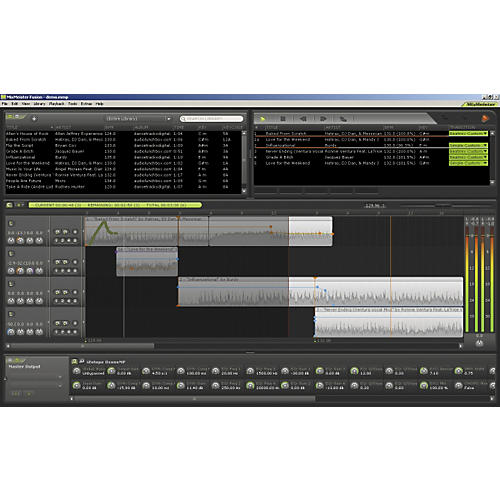Jump to previous track using back arrow

[x=303, y=119]
